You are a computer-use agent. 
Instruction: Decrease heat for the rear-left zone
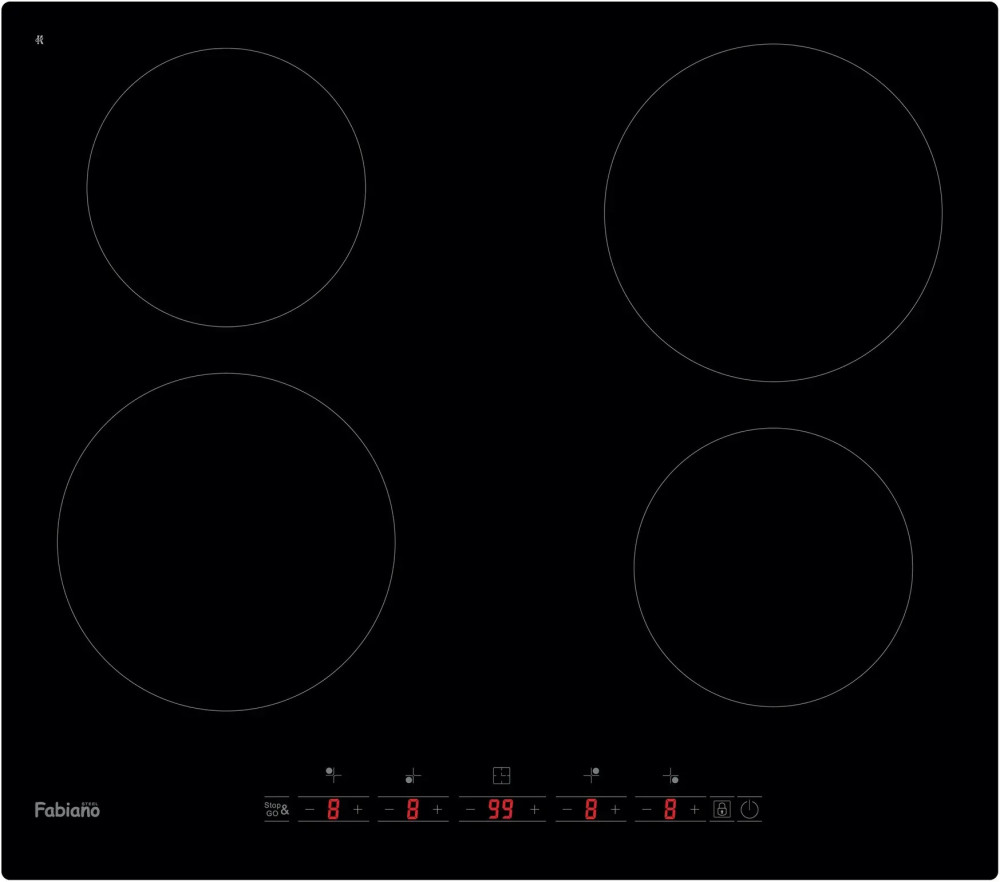[x=309, y=809]
